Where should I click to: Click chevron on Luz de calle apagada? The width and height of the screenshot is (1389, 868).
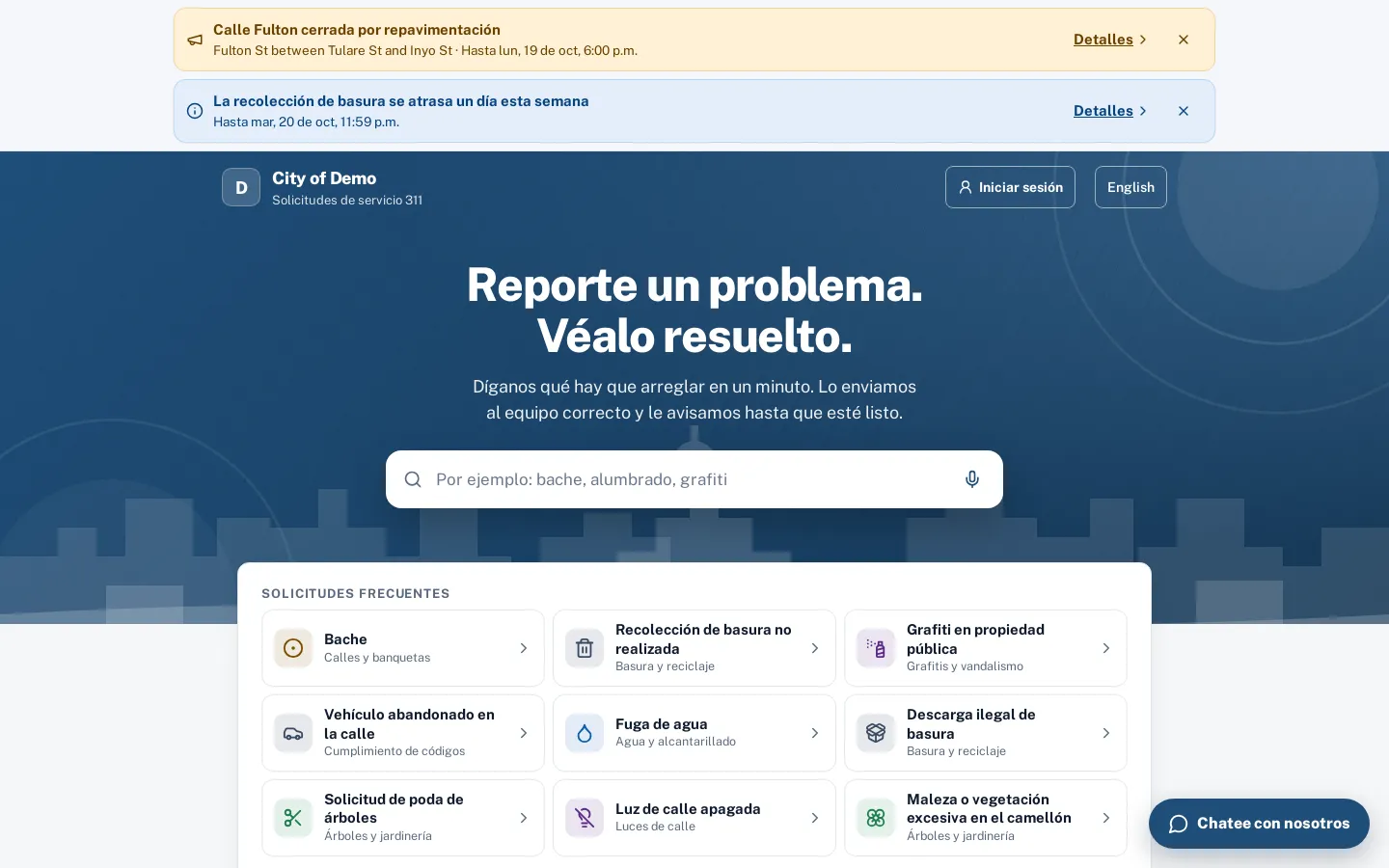click(815, 818)
